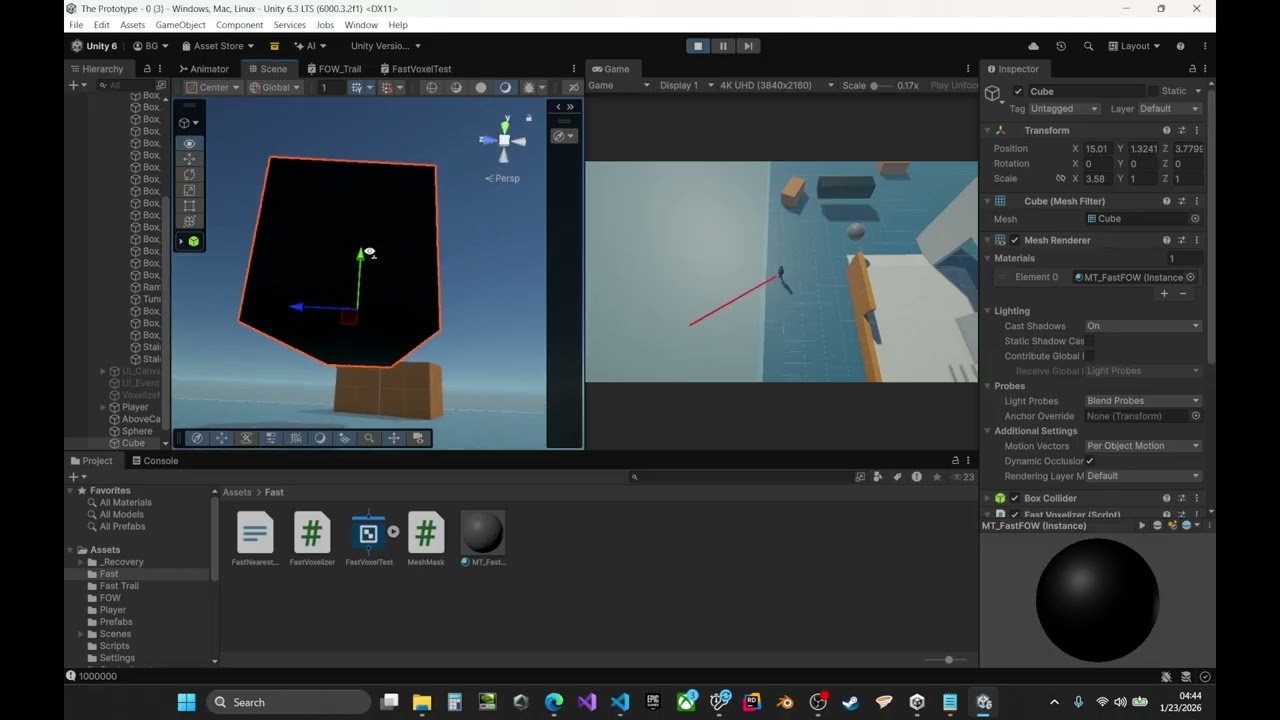Select the MeshMask script asset
The image size is (1280, 720).
tap(426, 539)
